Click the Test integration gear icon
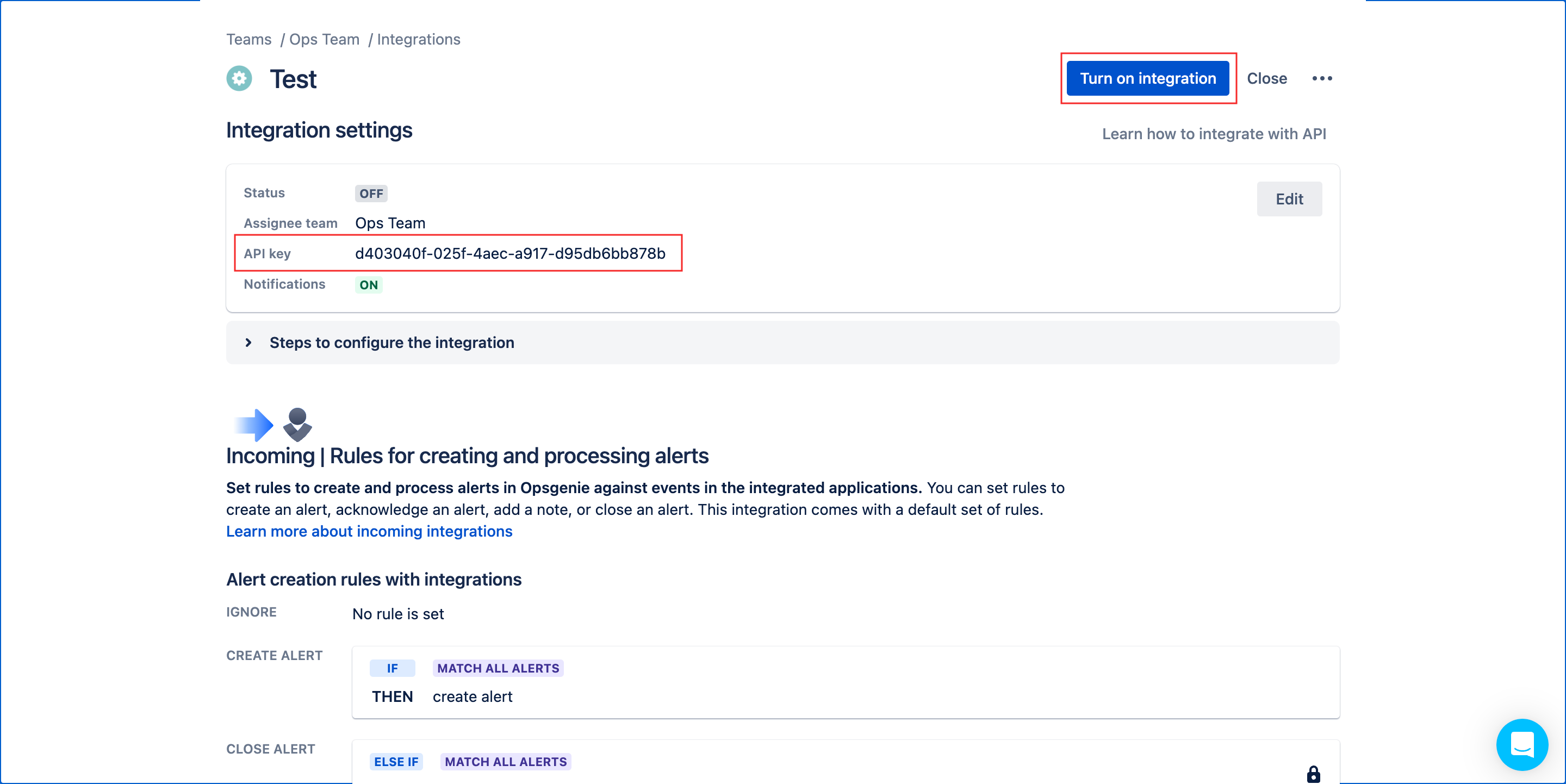 coord(239,78)
